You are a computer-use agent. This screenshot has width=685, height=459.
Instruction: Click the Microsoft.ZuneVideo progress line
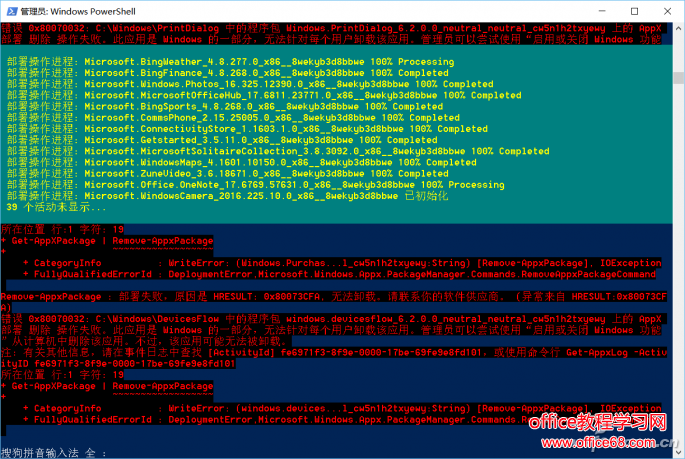pos(228,173)
